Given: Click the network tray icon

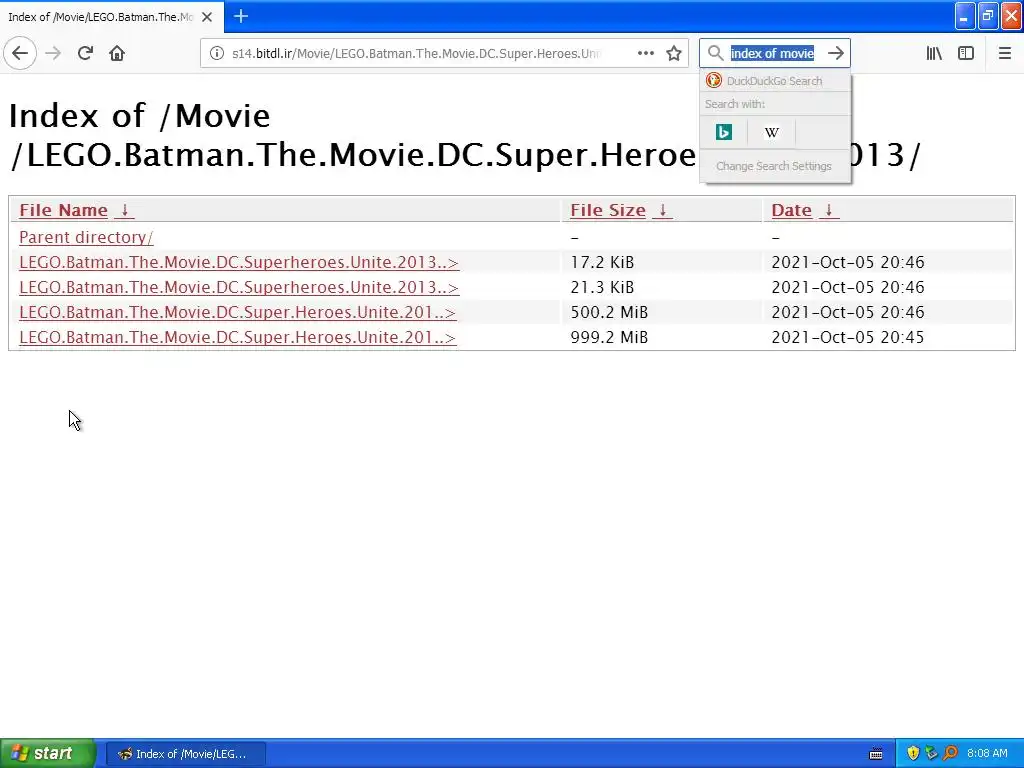Looking at the screenshot, I should [931, 754].
